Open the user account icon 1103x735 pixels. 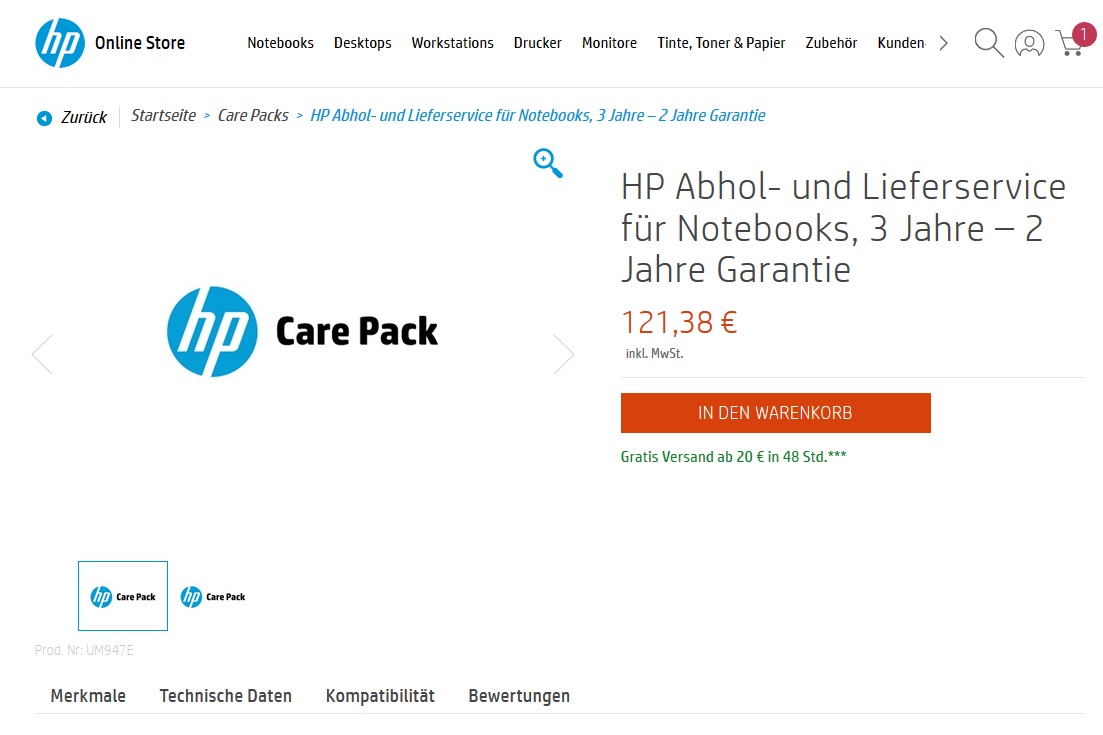pyautogui.click(x=1029, y=43)
